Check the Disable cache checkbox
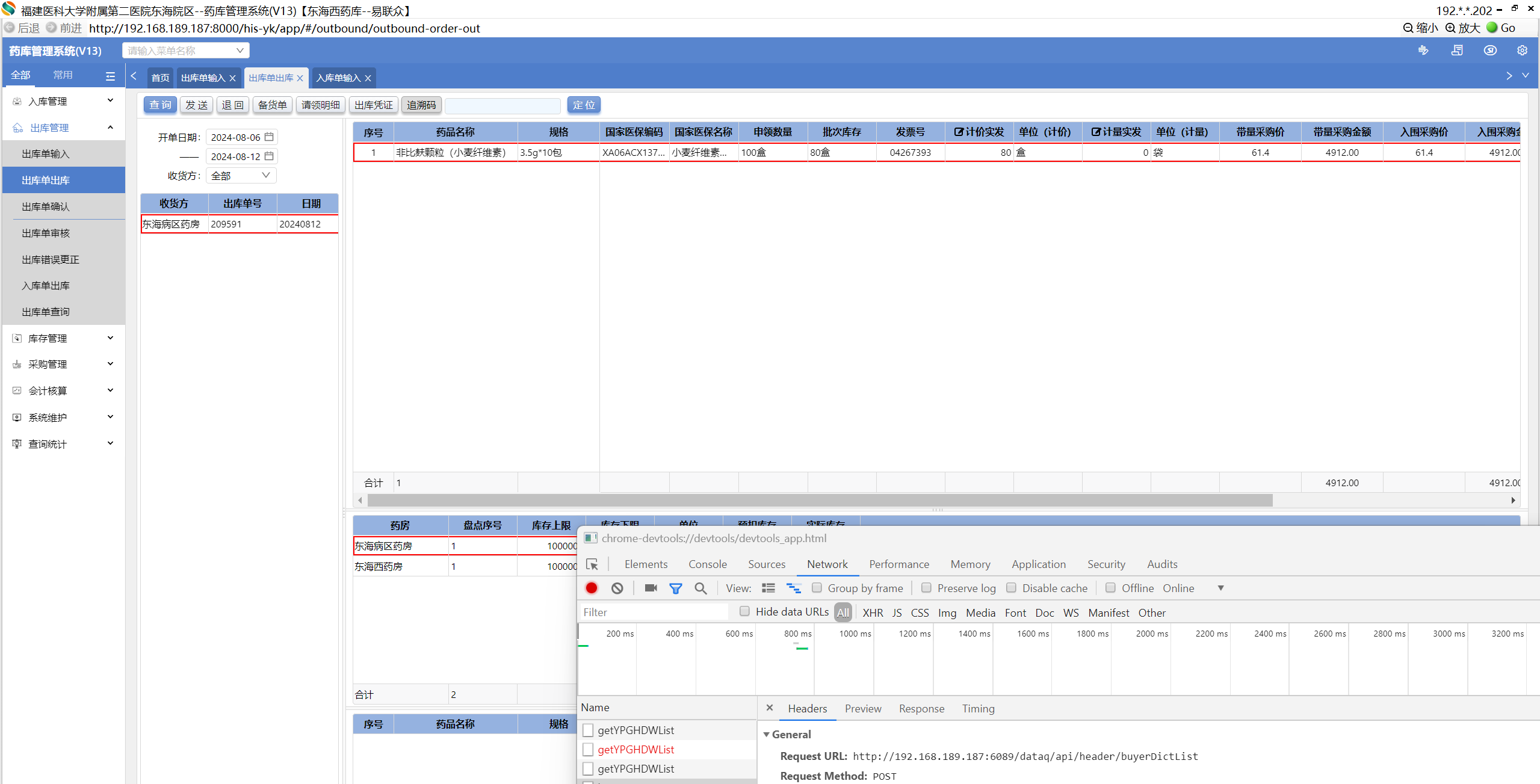Image resolution: width=1540 pixels, height=784 pixels. pos(1012,588)
